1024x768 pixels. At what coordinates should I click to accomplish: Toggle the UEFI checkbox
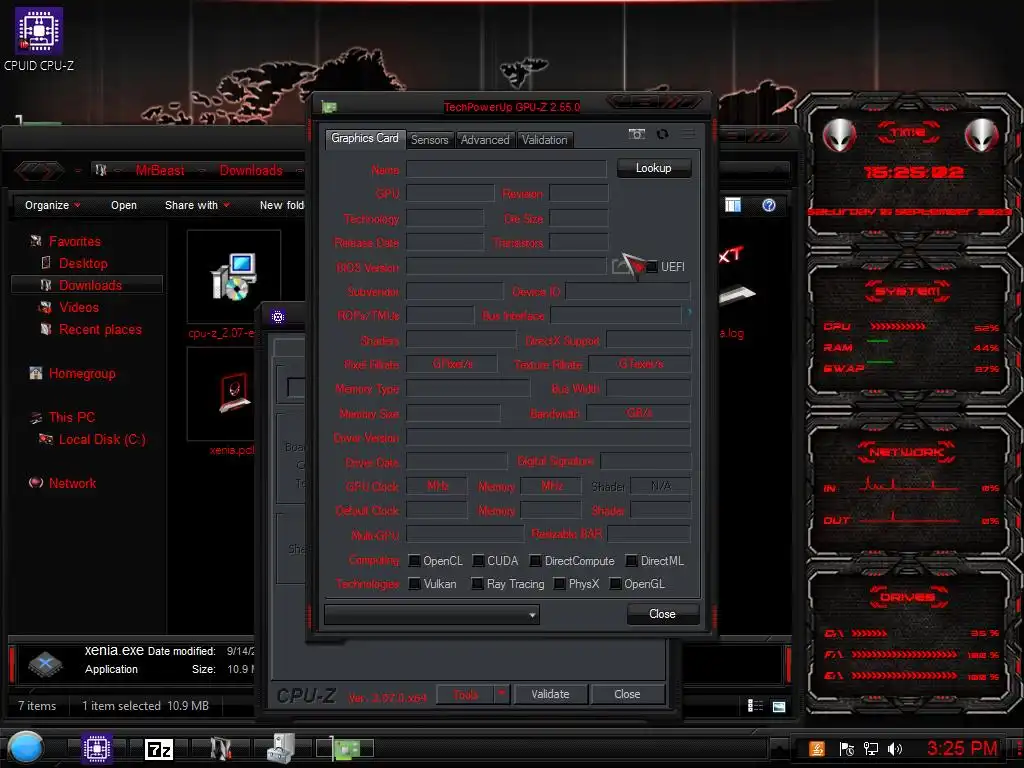651,266
